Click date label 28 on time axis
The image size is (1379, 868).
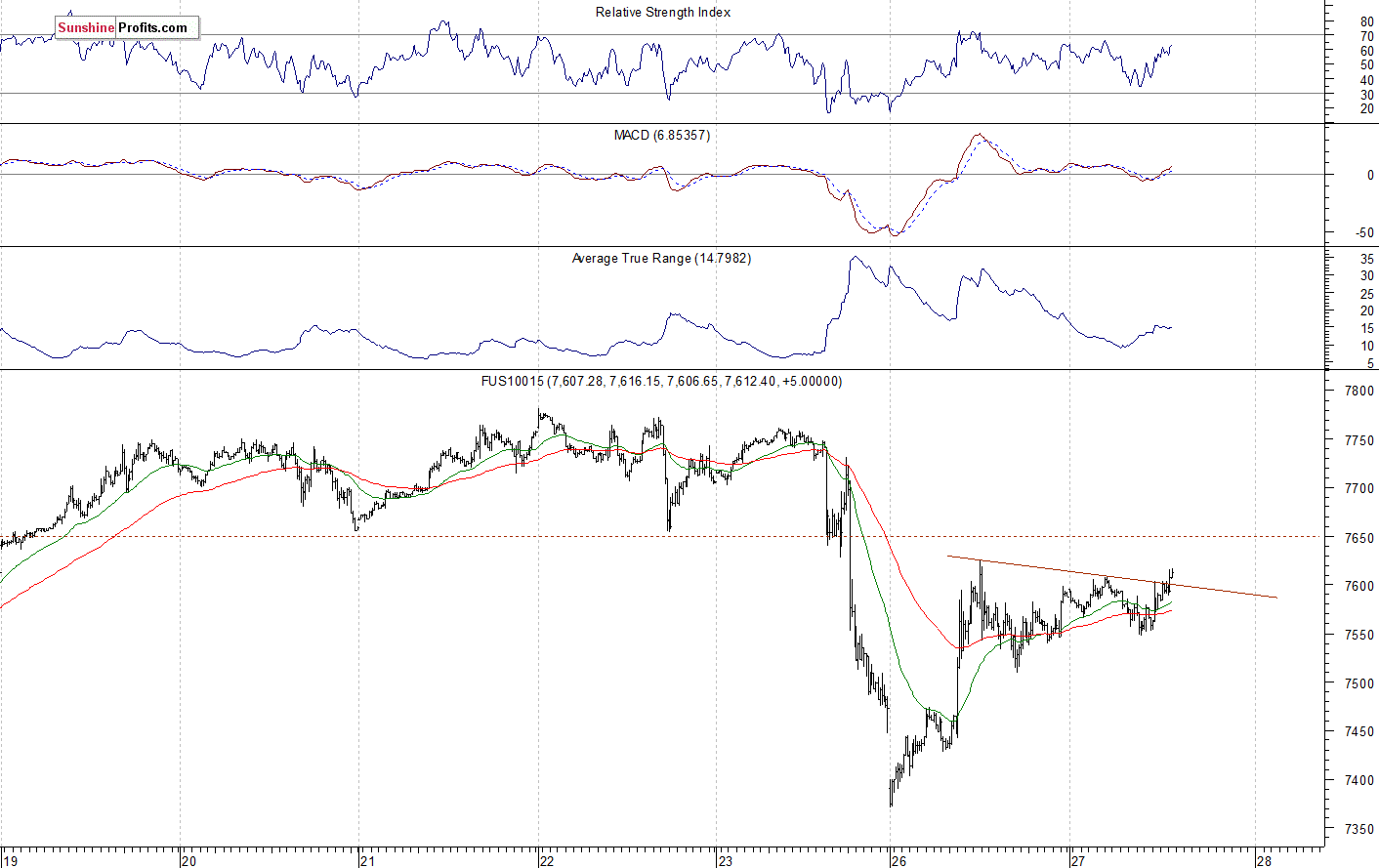[x=1264, y=861]
